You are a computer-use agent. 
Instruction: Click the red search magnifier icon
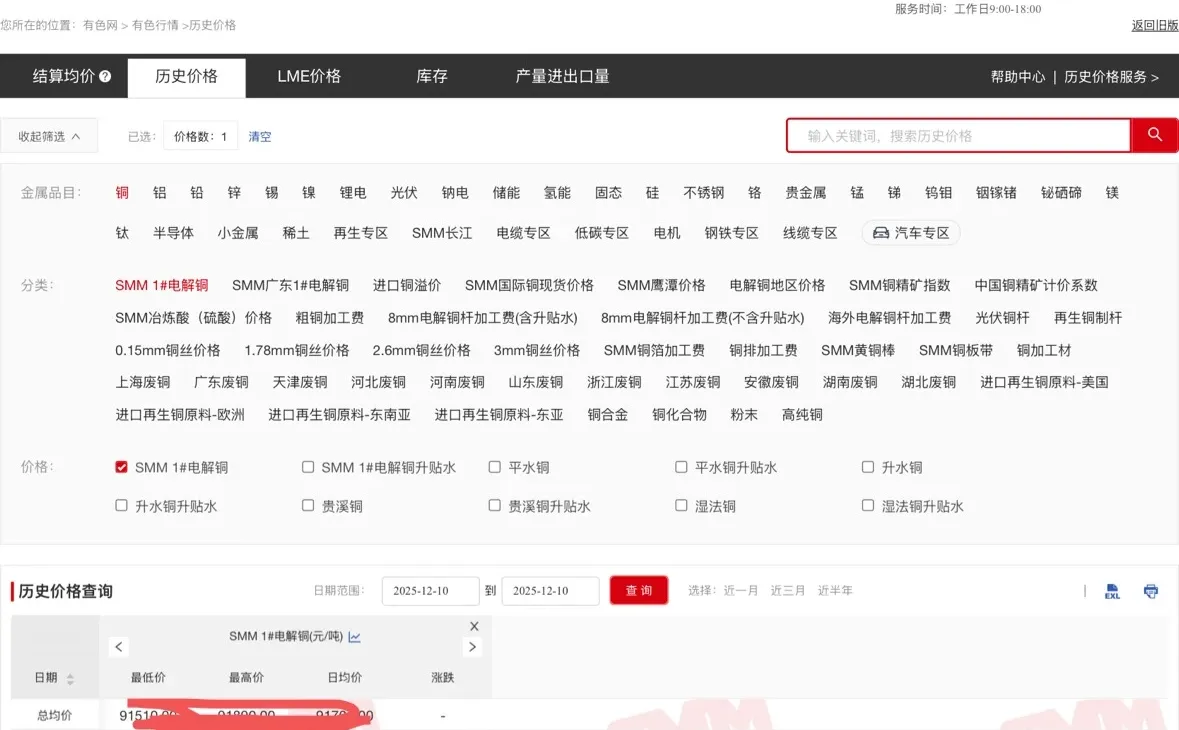(x=1155, y=135)
